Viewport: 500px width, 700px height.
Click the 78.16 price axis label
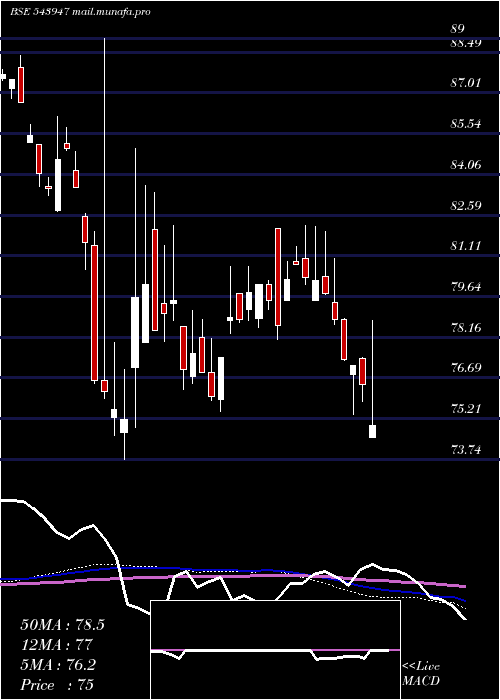[x=466, y=328]
